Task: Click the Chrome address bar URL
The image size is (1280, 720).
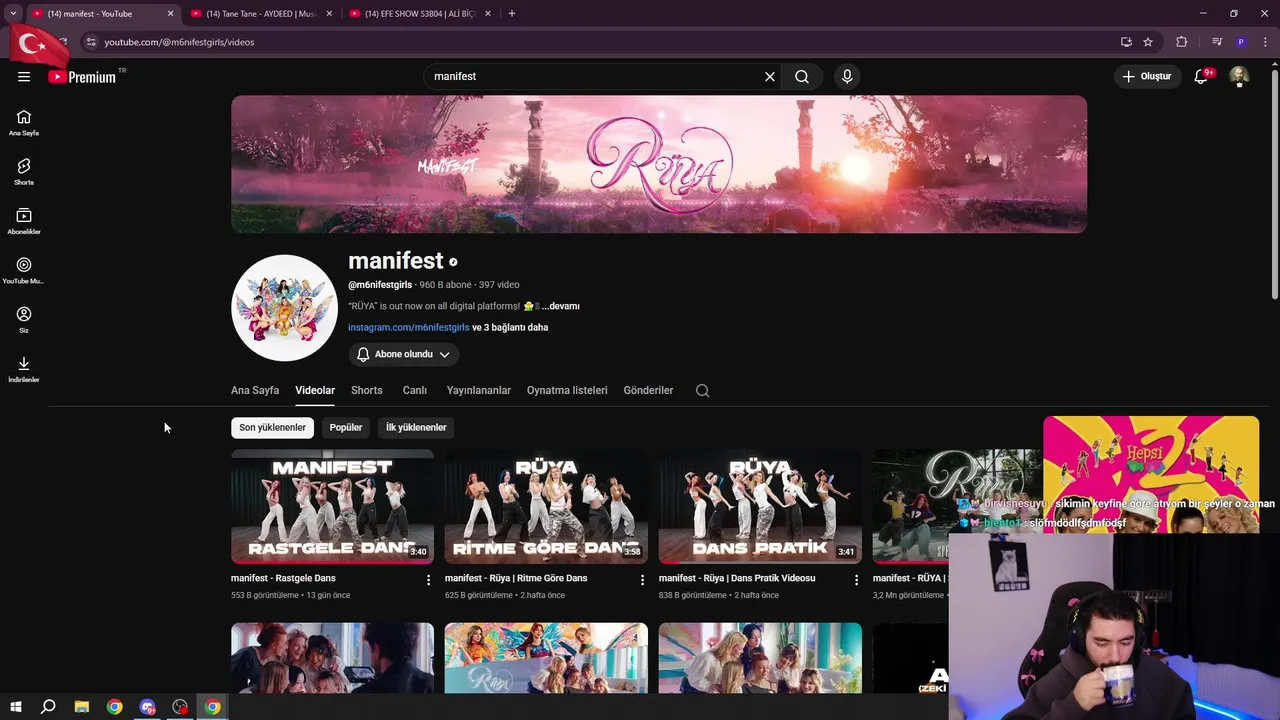Action: point(179,42)
